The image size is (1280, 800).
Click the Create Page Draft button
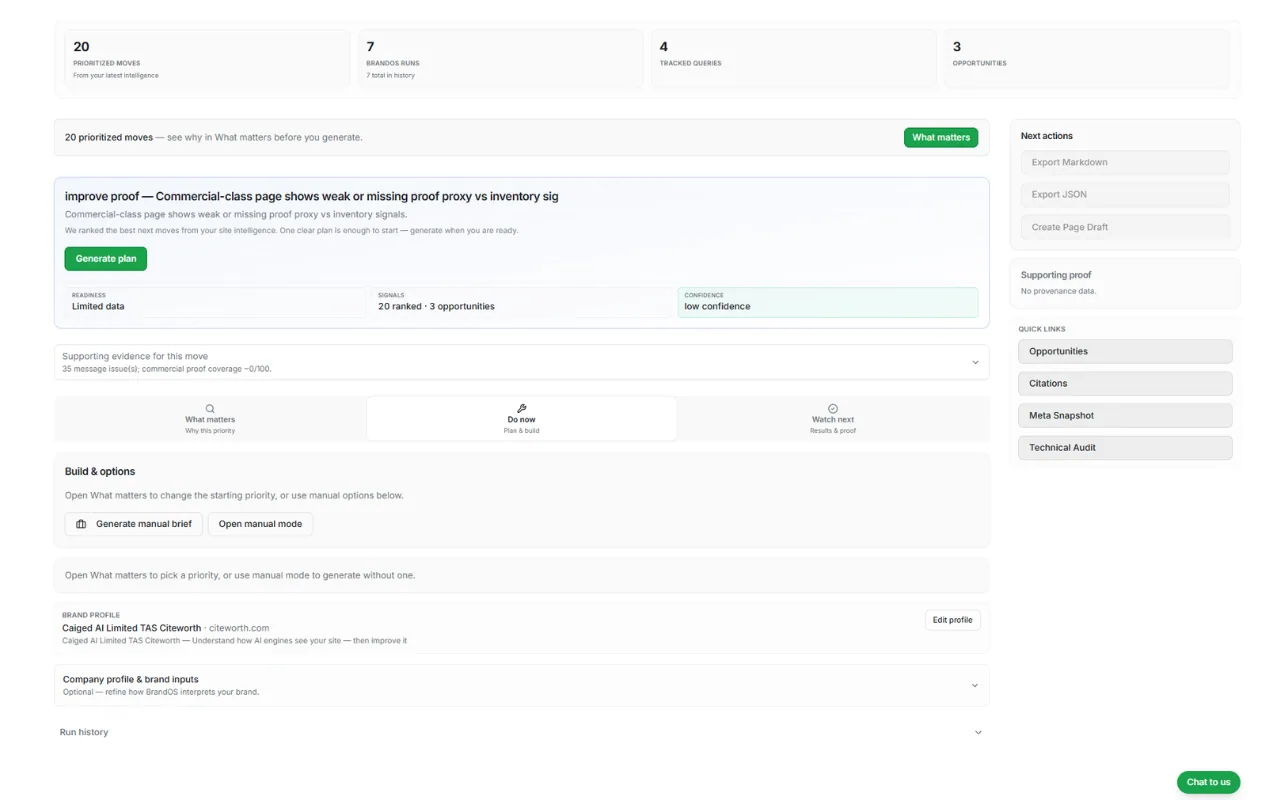[1125, 227]
